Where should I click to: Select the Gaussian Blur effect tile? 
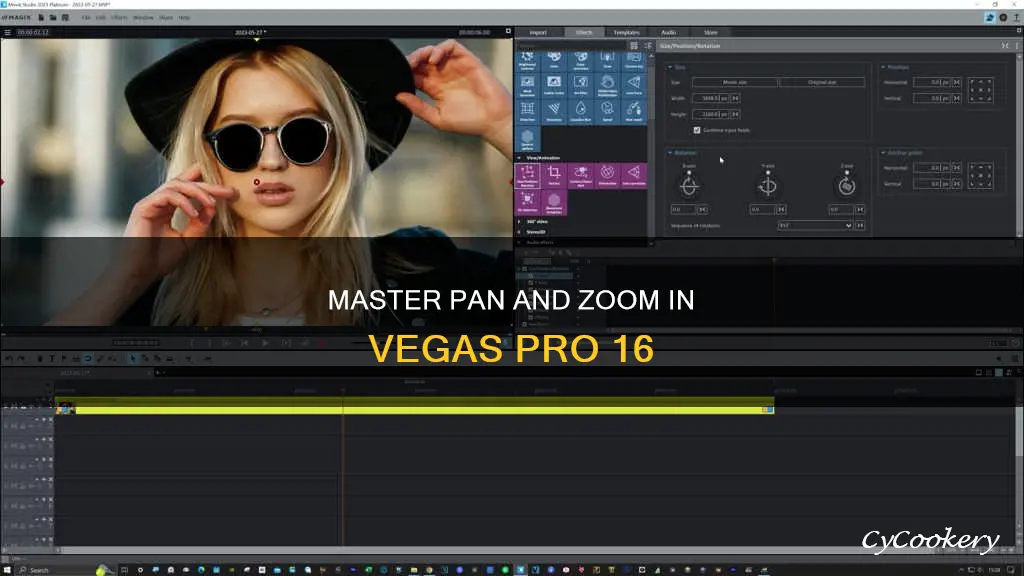pos(581,111)
